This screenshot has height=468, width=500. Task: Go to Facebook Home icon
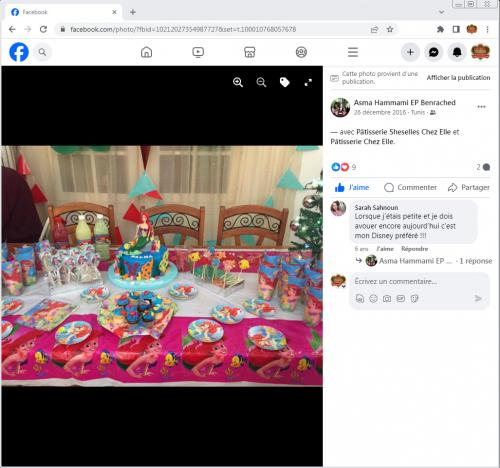click(x=146, y=52)
